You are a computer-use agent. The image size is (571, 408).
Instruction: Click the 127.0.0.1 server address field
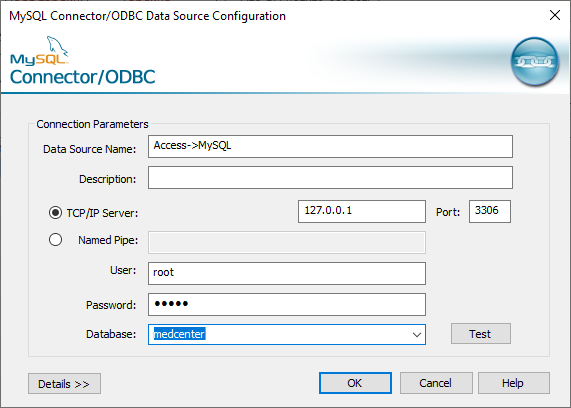[x=362, y=211]
